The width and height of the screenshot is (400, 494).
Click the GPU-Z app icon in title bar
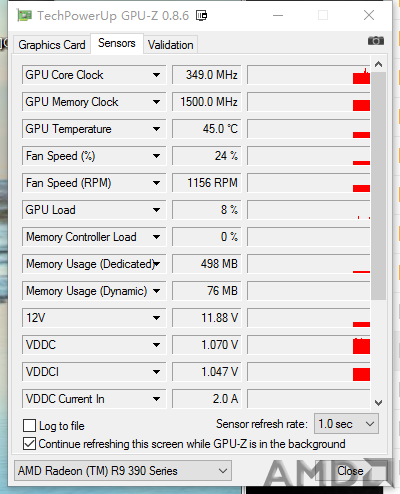tap(24, 15)
